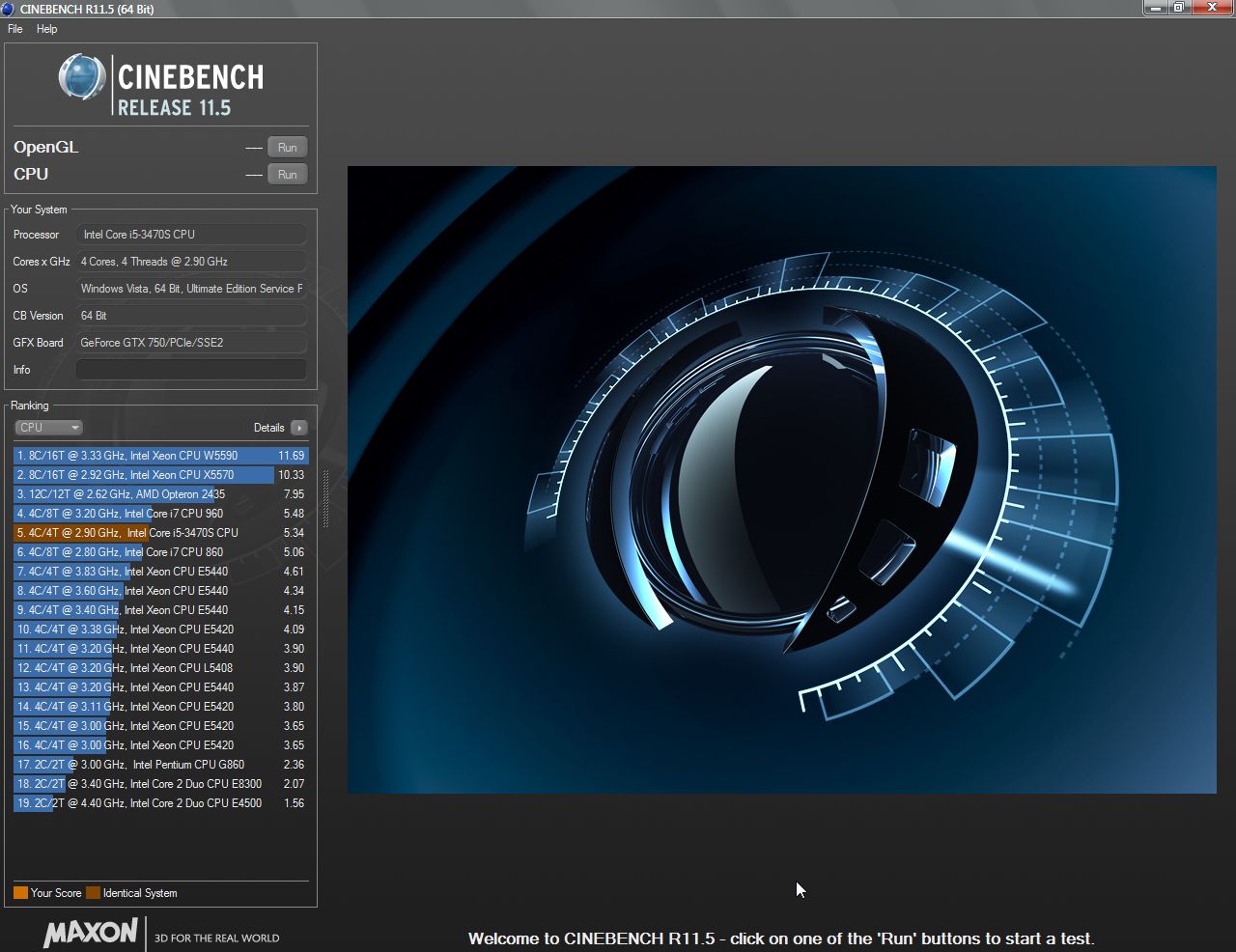Viewport: 1236px width, 952px height.
Task: Click the Info input field
Action: 191,370
